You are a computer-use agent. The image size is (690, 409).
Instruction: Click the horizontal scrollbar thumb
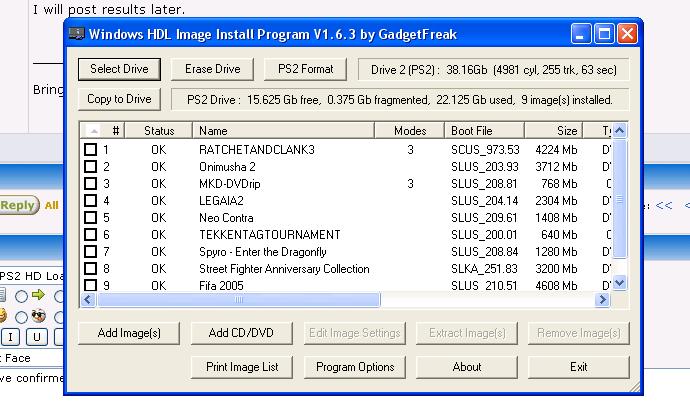[239, 300]
